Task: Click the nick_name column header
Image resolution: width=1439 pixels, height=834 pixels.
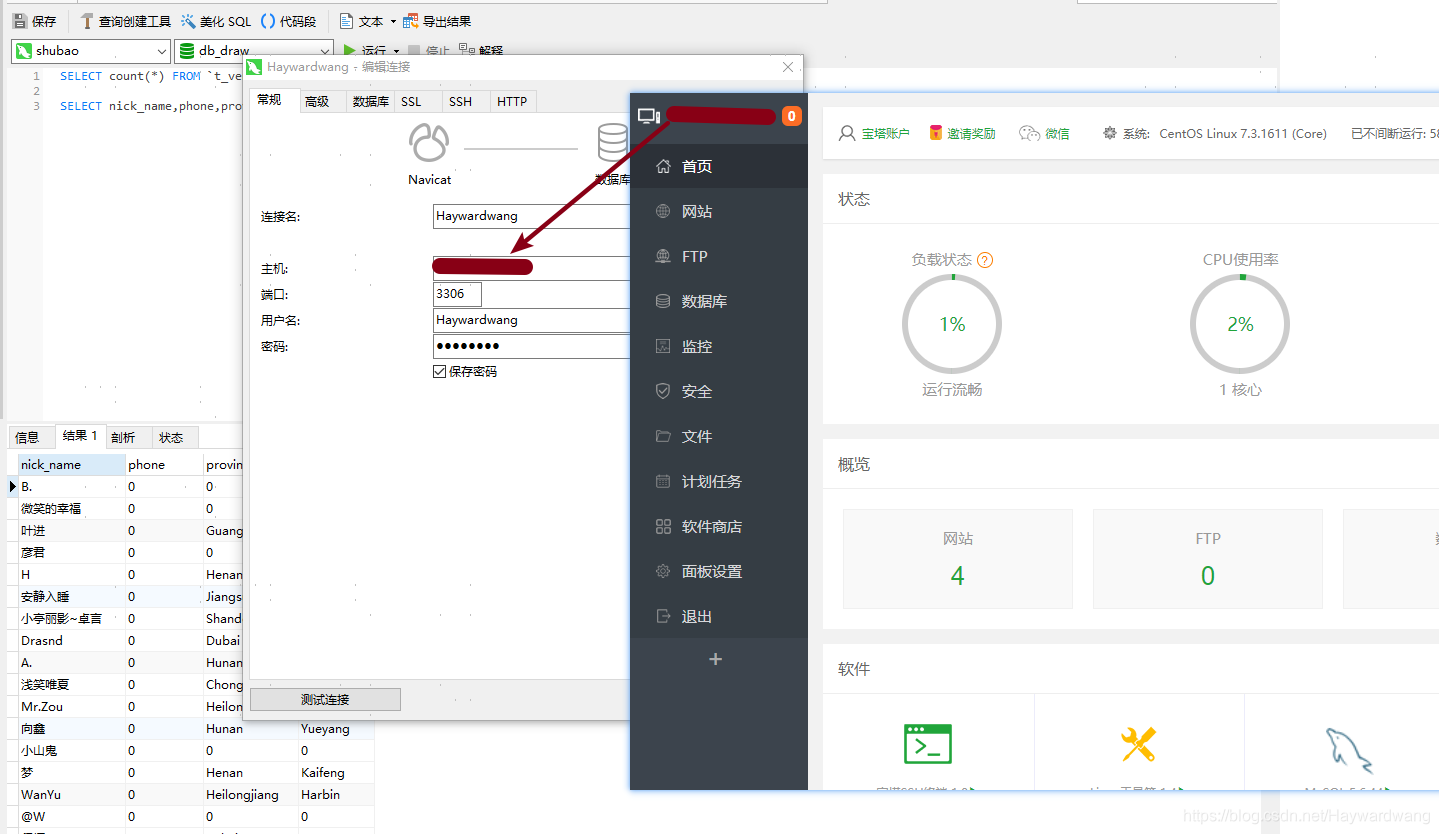Action: tap(72, 465)
